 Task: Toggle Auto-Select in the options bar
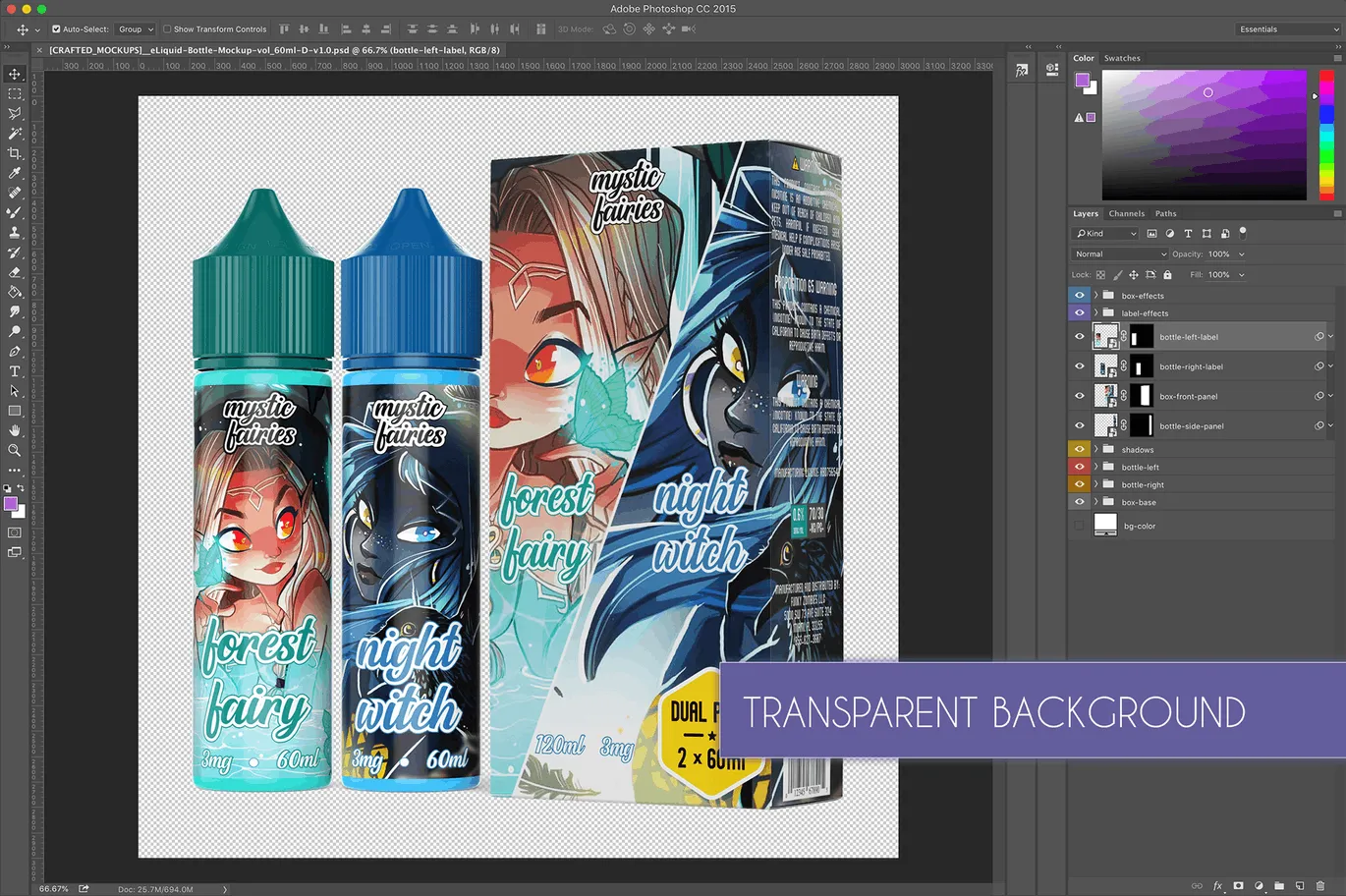pyautogui.click(x=56, y=28)
